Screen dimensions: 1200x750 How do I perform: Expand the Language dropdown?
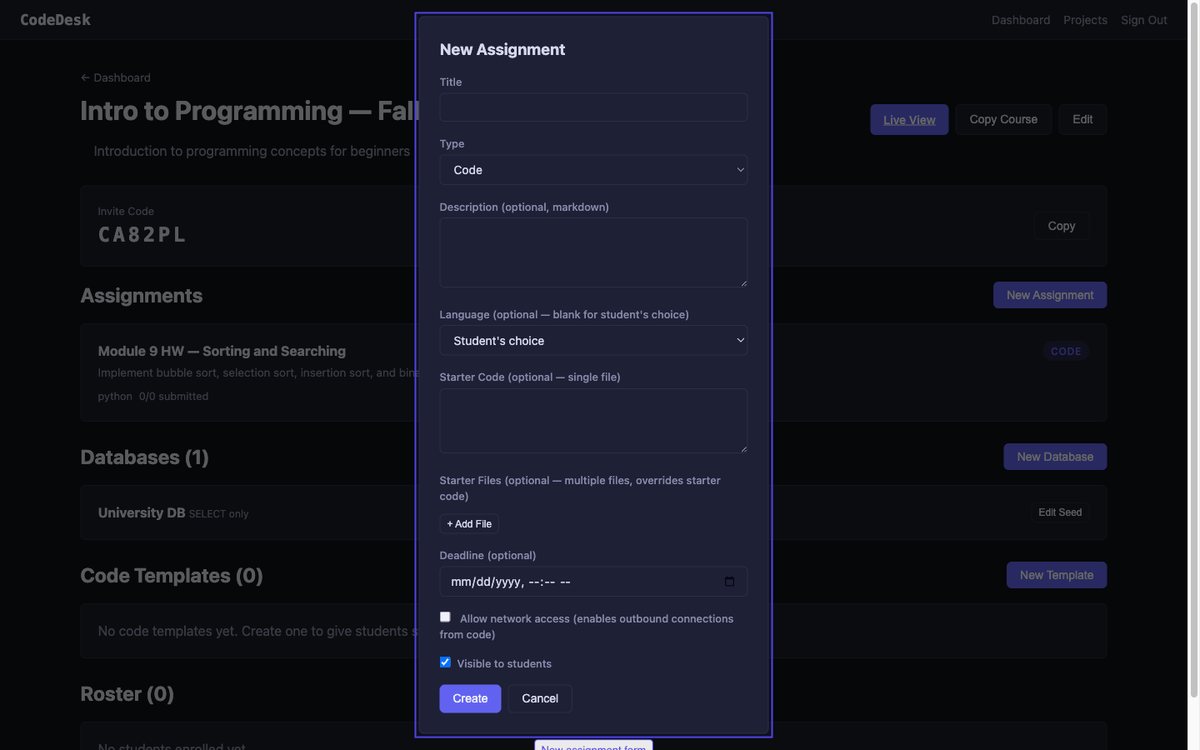coord(593,341)
